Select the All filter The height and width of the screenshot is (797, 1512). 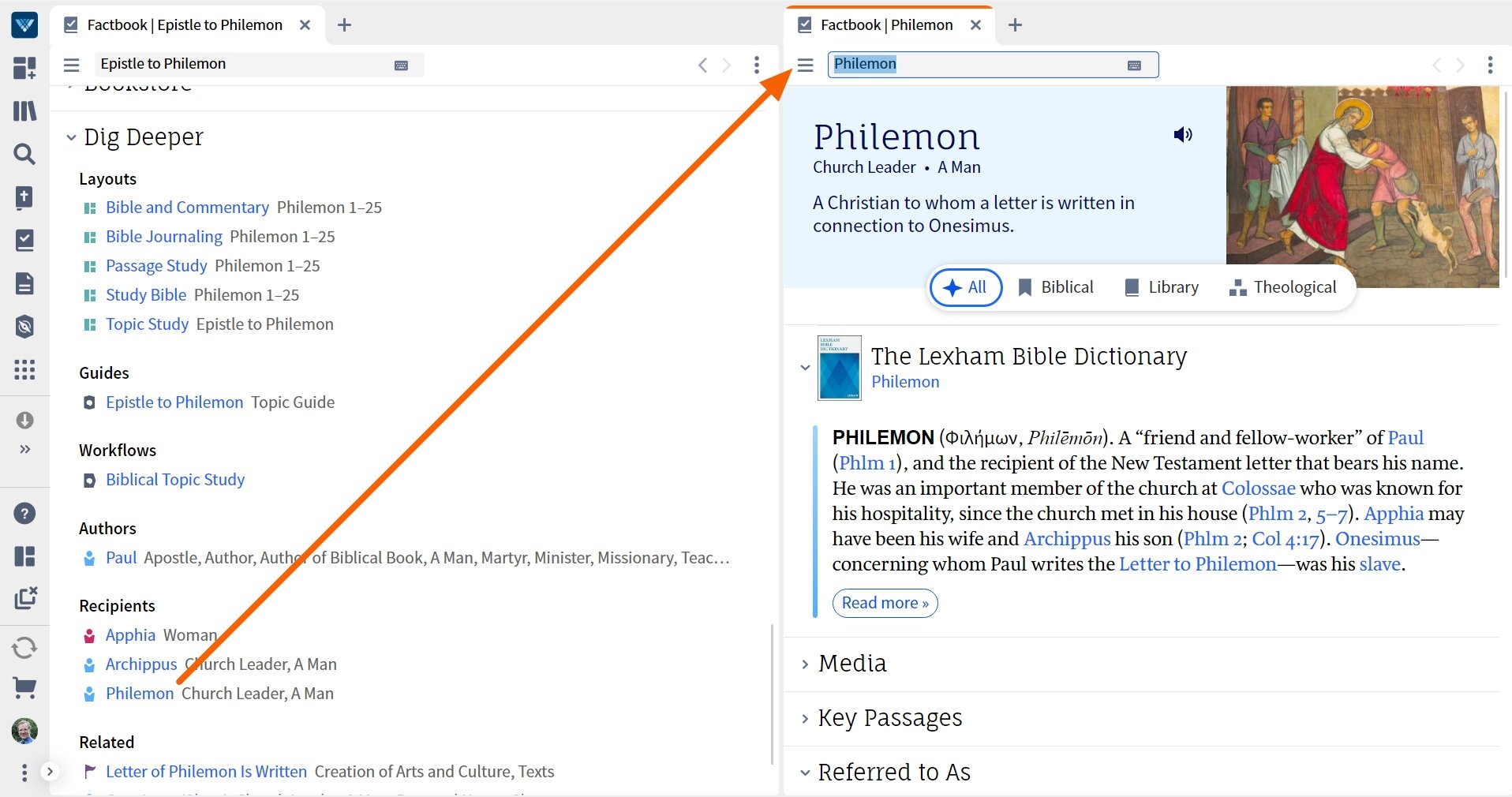point(966,287)
